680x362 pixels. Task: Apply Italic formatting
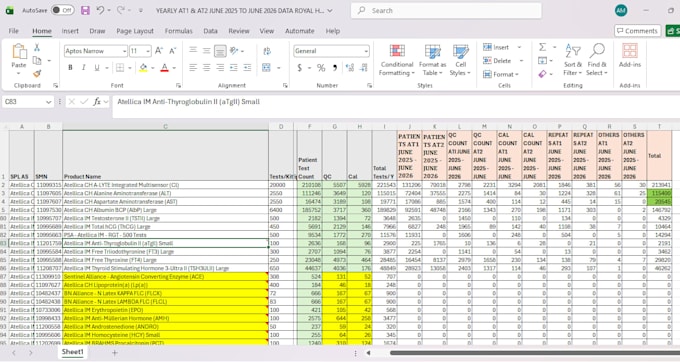tap(83, 68)
